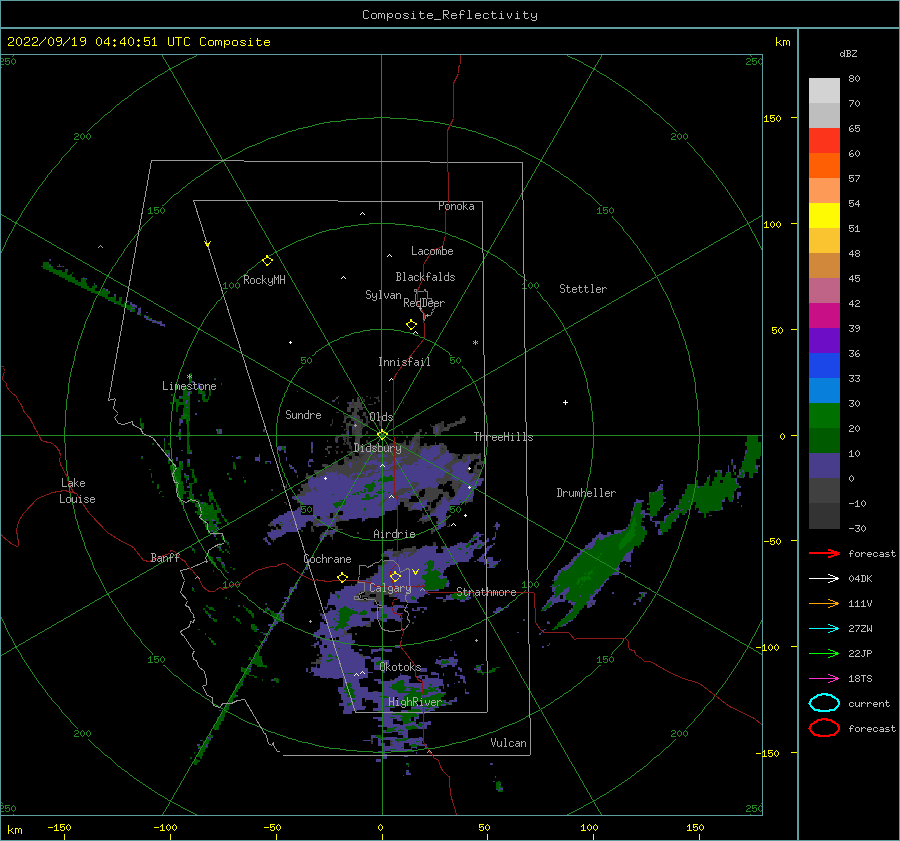Click the magenta 18TS arrow icon
The image size is (900, 841).
click(824, 679)
